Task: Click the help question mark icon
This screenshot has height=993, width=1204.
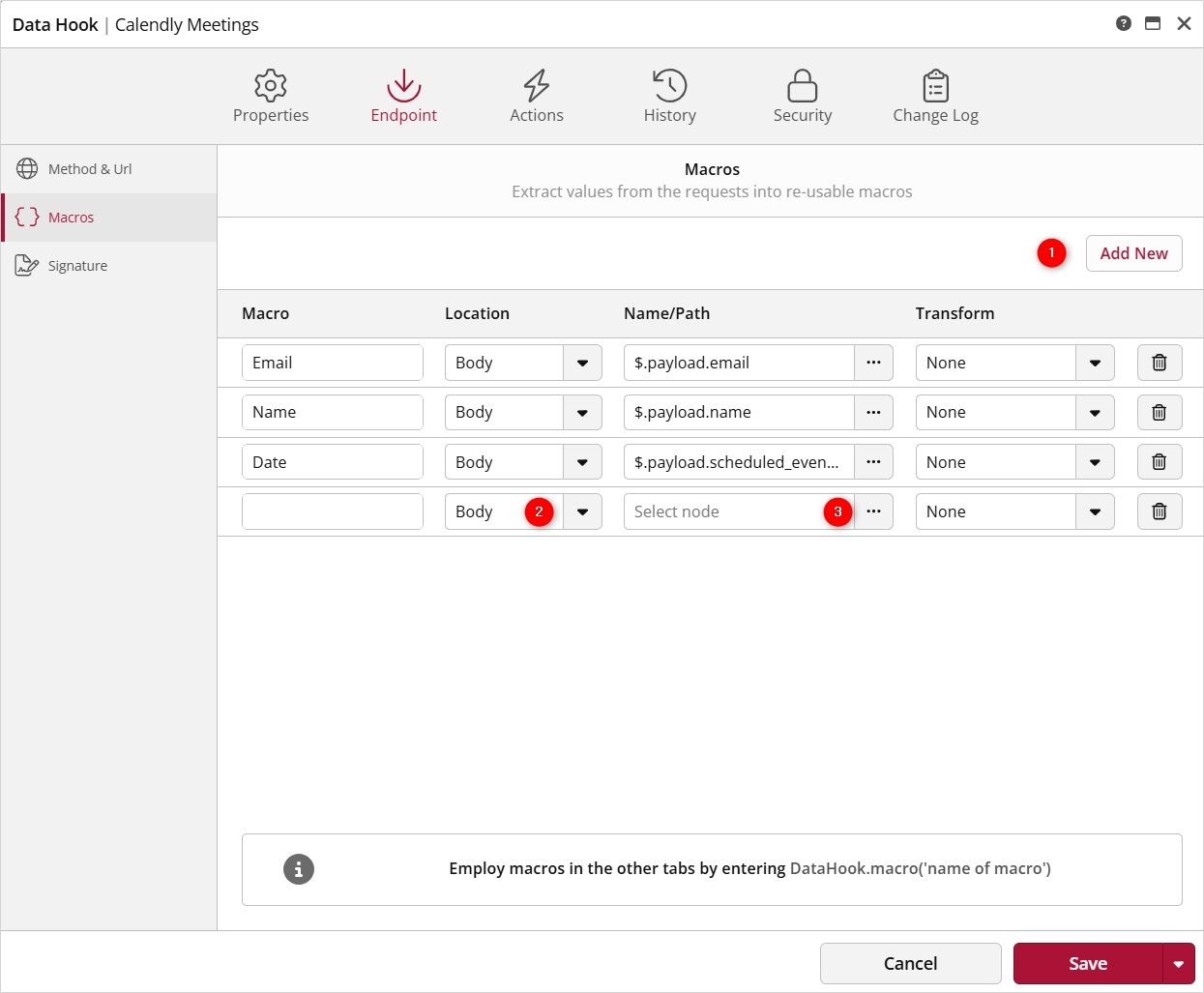Action: pyautogui.click(x=1124, y=23)
